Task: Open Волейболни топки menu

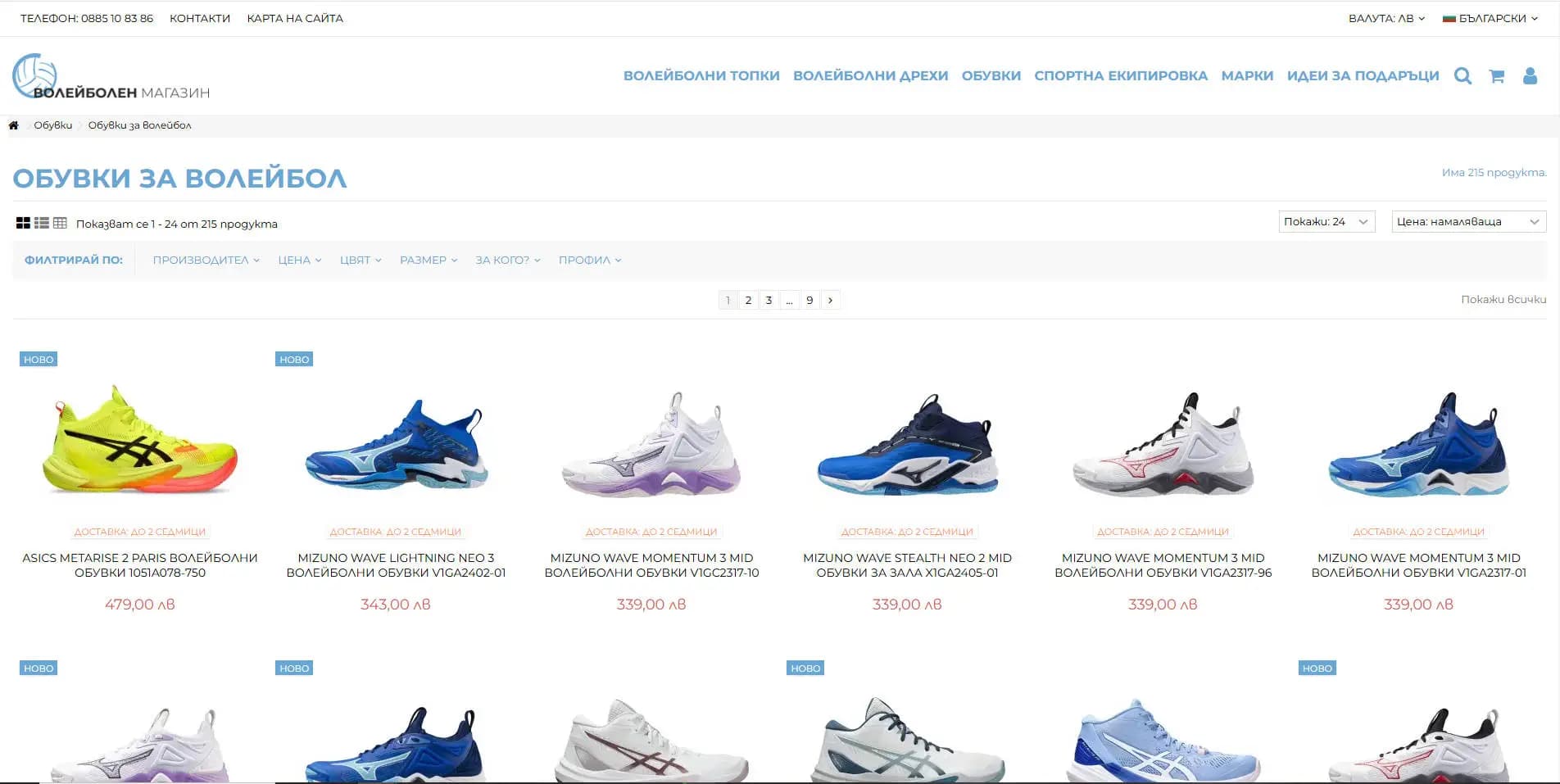Action: [701, 75]
